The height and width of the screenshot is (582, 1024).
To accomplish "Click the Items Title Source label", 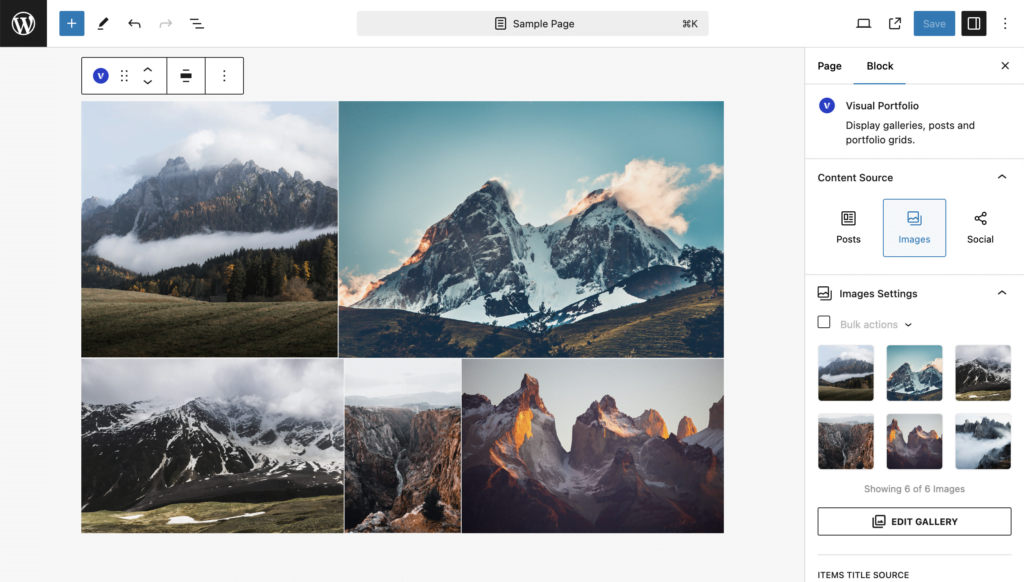I will coord(863,575).
